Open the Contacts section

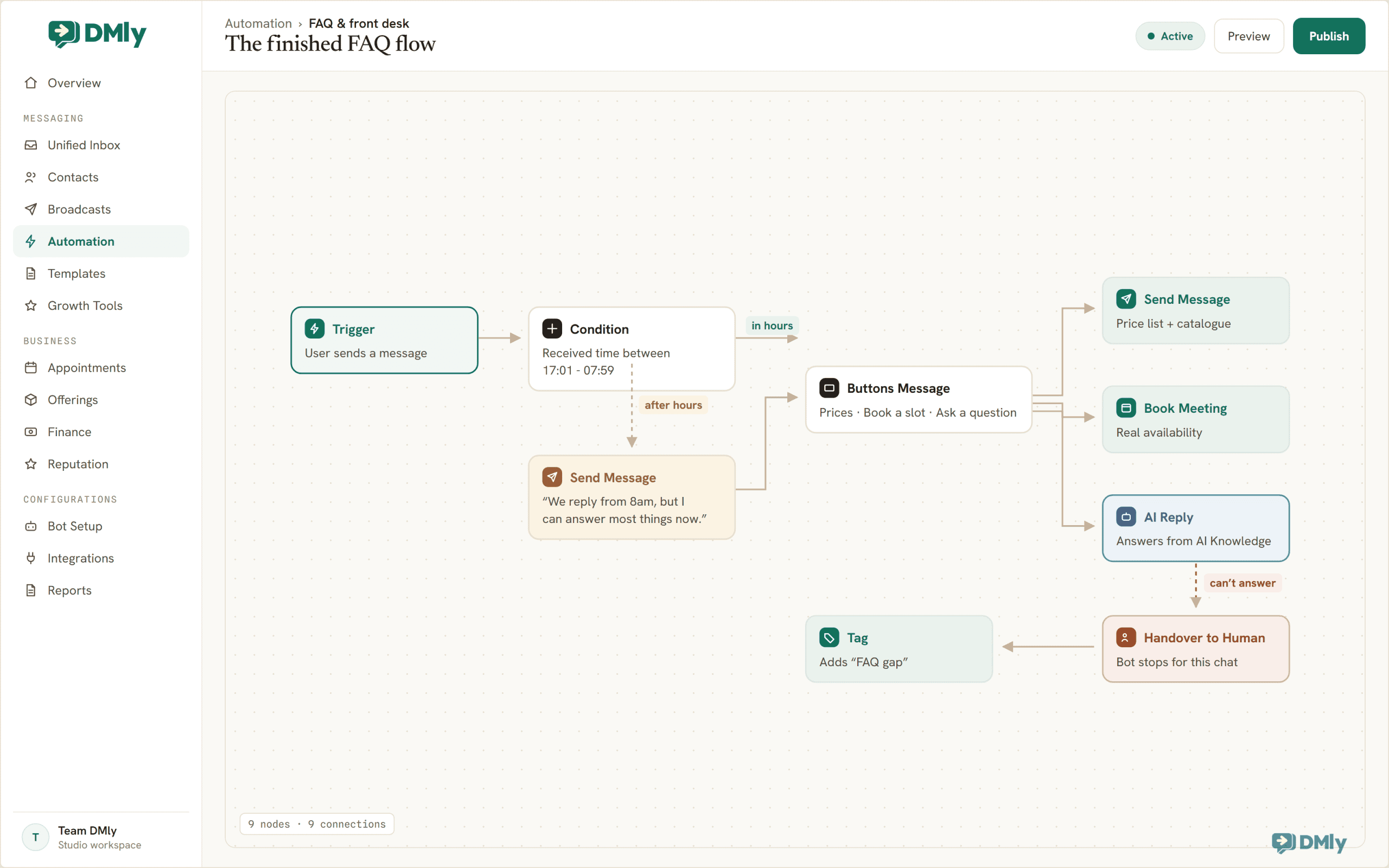click(101, 177)
